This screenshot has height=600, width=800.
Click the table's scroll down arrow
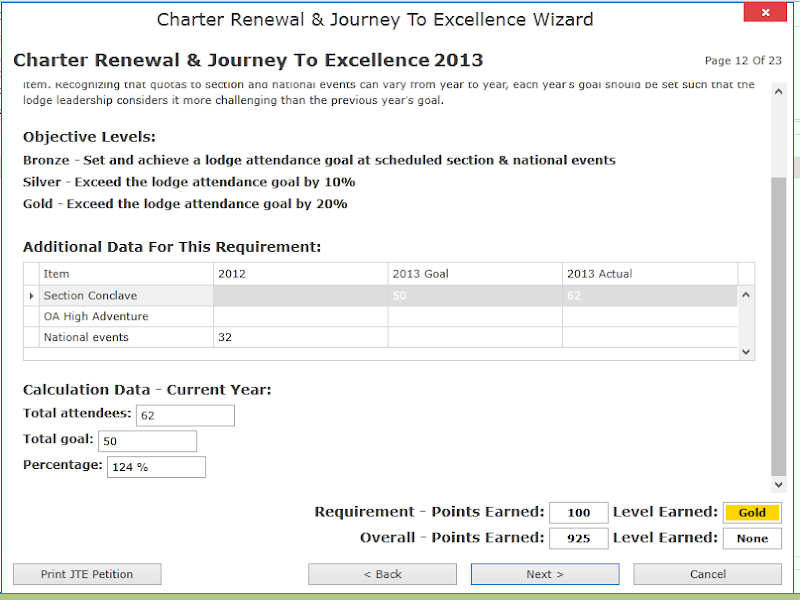746,352
